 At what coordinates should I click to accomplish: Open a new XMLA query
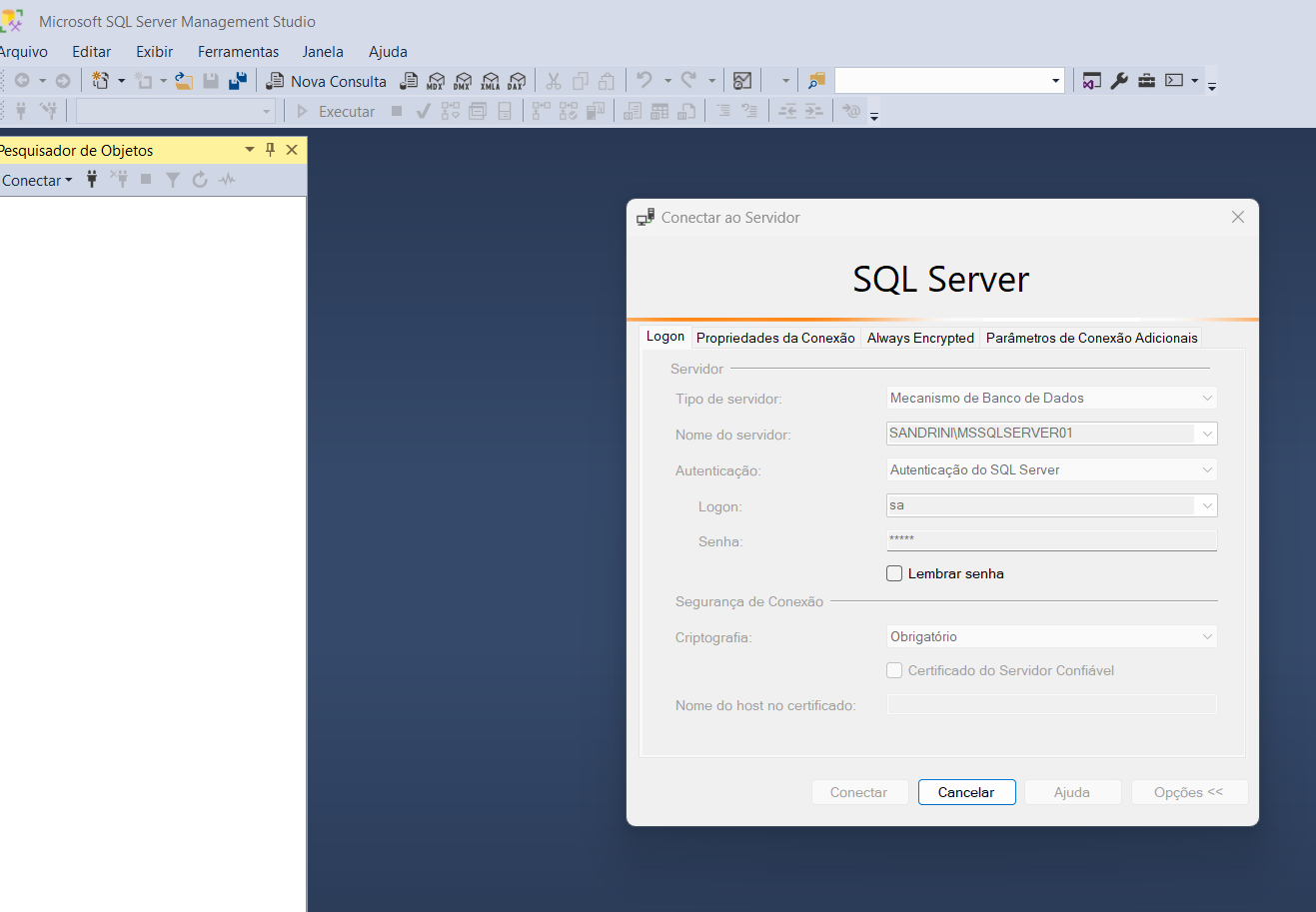(490, 81)
